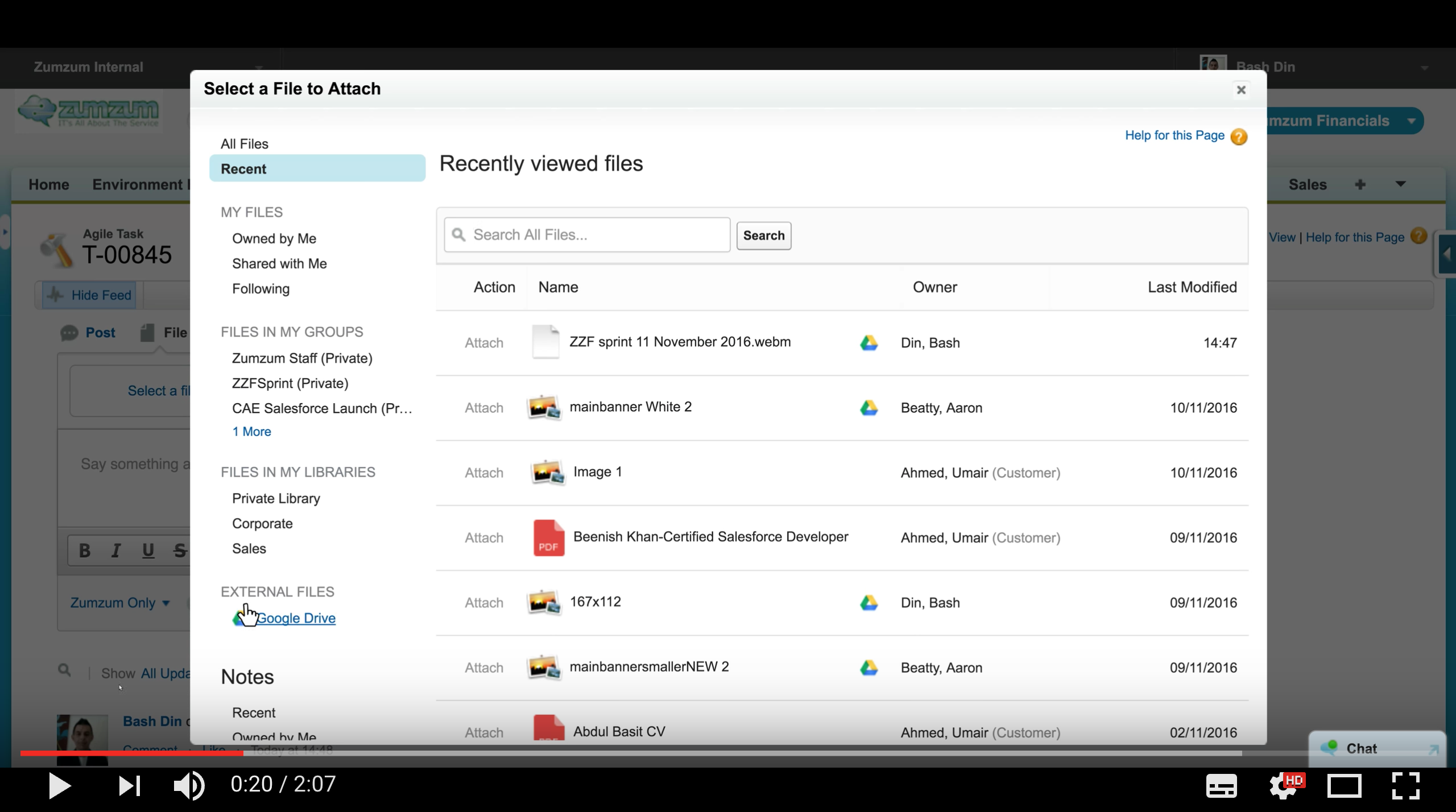This screenshot has height=812, width=1456.
Task: Open Following files
Action: [x=260, y=289]
